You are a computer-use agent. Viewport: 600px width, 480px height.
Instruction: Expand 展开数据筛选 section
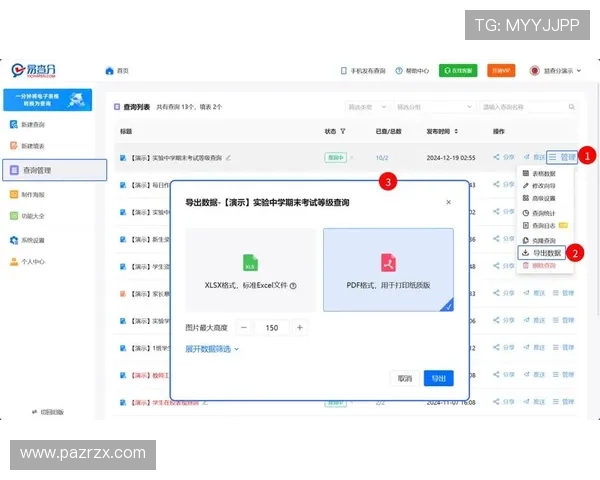click(x=212, y=349)
